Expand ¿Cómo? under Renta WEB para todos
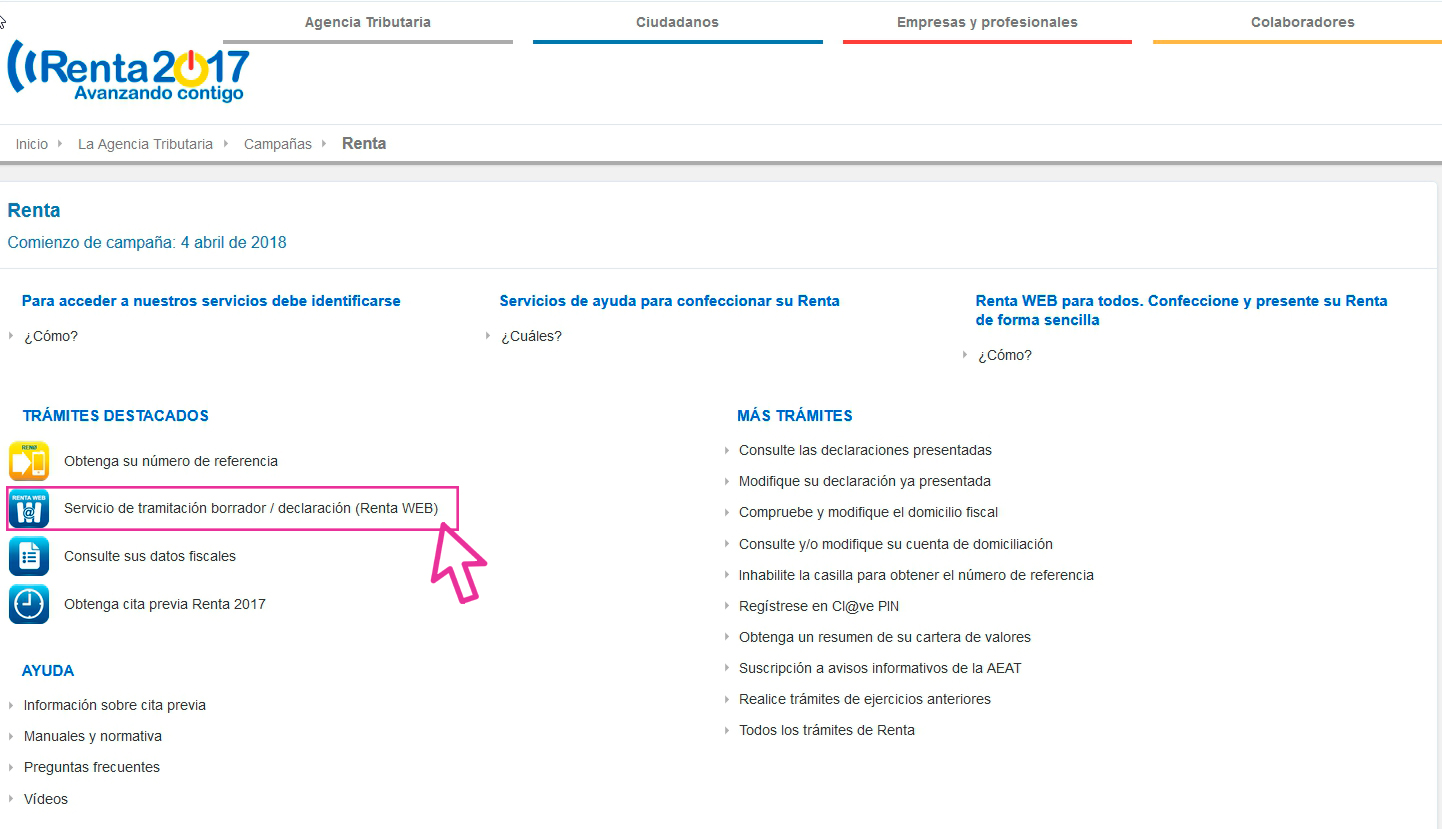This screenshot has width=1442, height=829. coord(1005,355)
